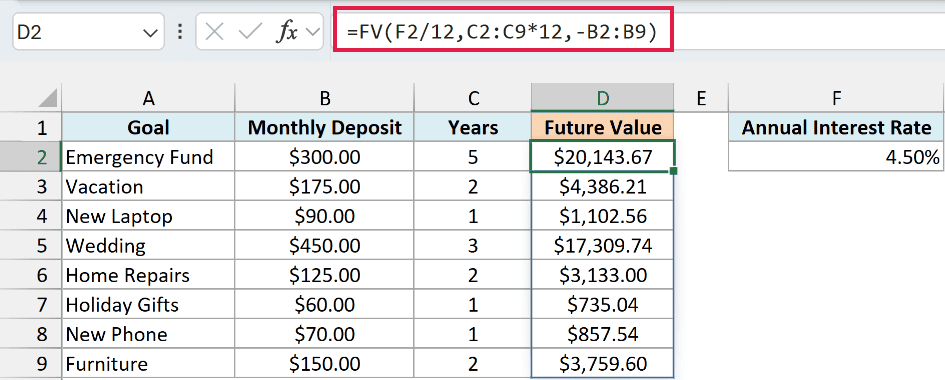Click the Monthly Deposit header cell
The width and height of the screenshot is (945, 380).
pyautogui.click(x=324, y=128)
